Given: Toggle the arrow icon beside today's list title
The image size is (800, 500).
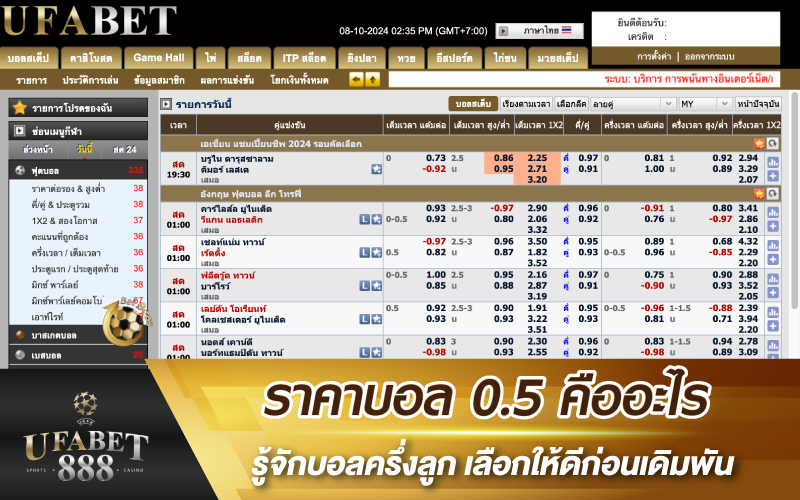Looking at the screenshot, I should pyautogui.click(x=166, y=103).
